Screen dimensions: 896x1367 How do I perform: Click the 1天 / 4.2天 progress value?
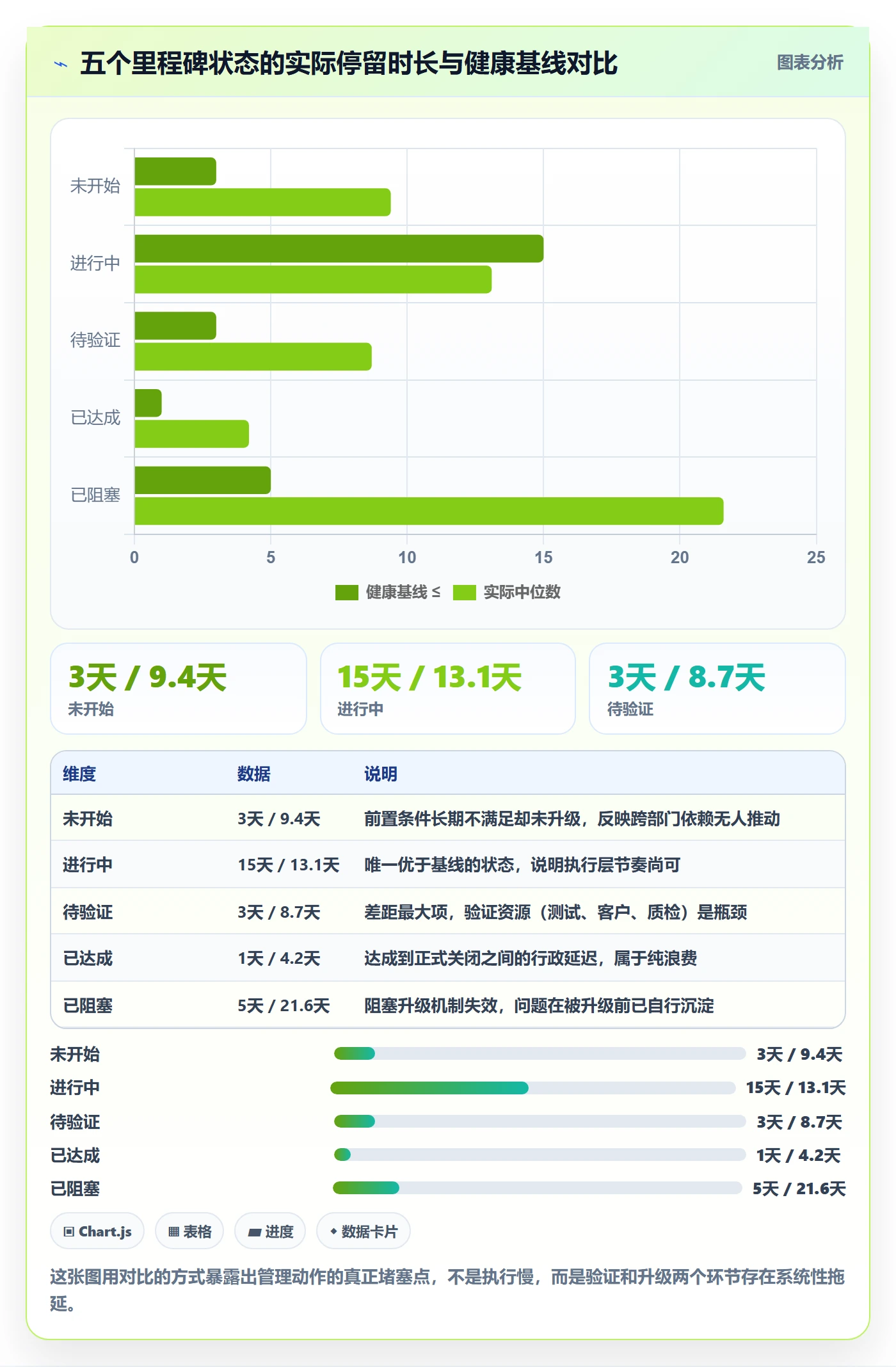[799, 1155]
